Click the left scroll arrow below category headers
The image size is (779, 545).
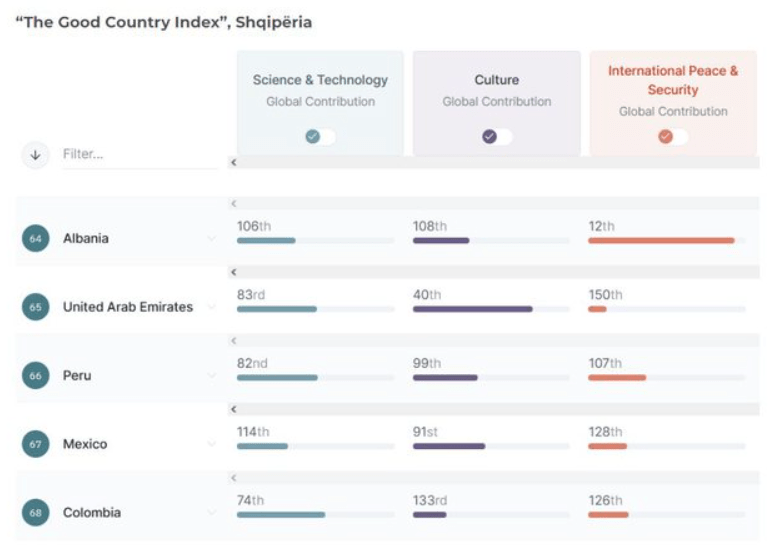pos(233,162)
